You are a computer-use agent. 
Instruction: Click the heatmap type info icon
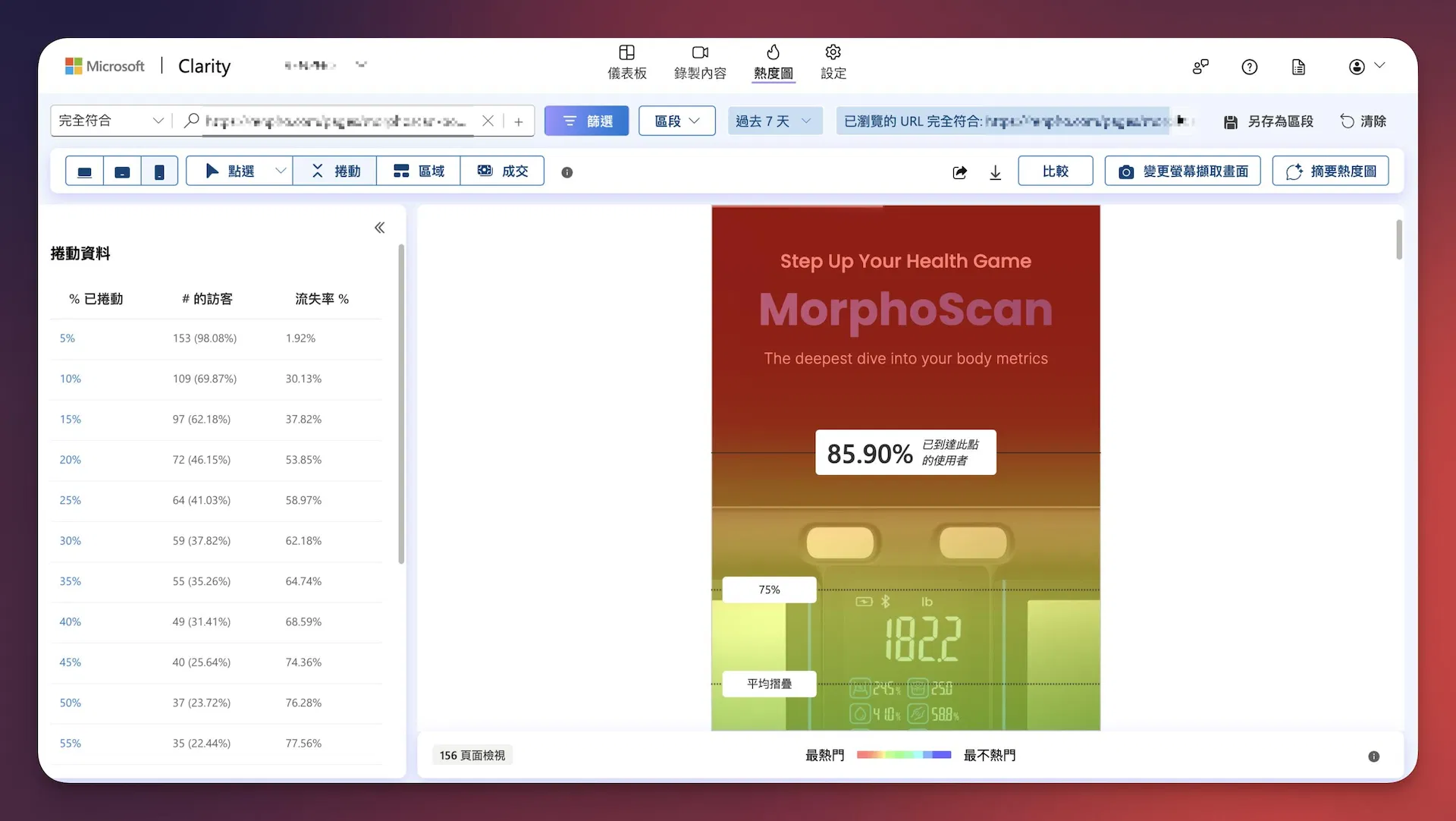point(566,172)
